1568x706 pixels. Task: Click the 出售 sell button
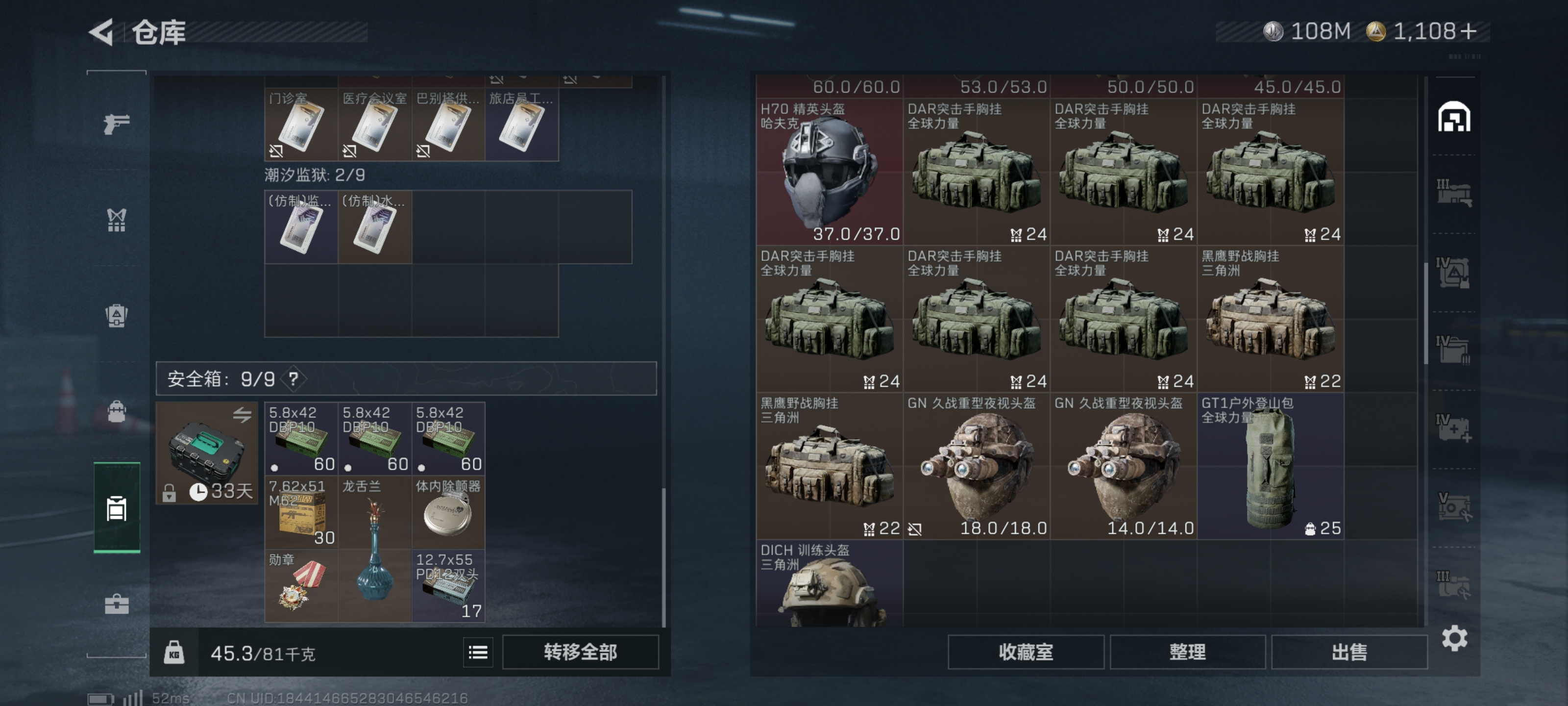(x=1349, y=653)
